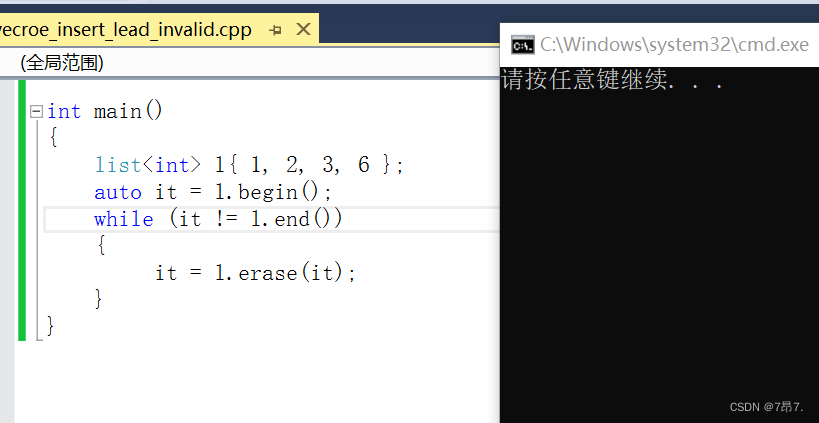This screenshot has height=423, width=819.
Task: Click the 'int main()' code line
Action: [105, 111]
